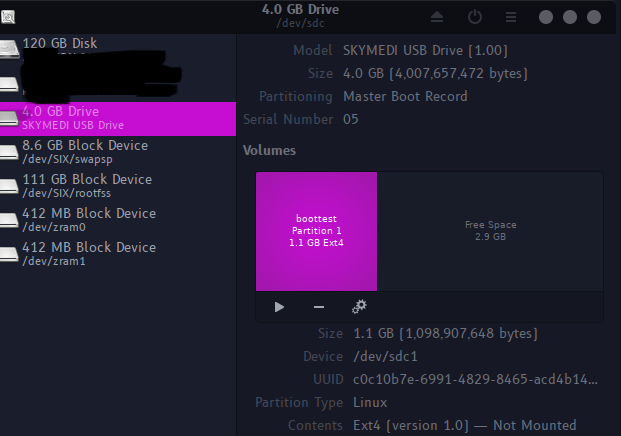
Task: Click the eject drive icon in header
Action: (437, 17)
